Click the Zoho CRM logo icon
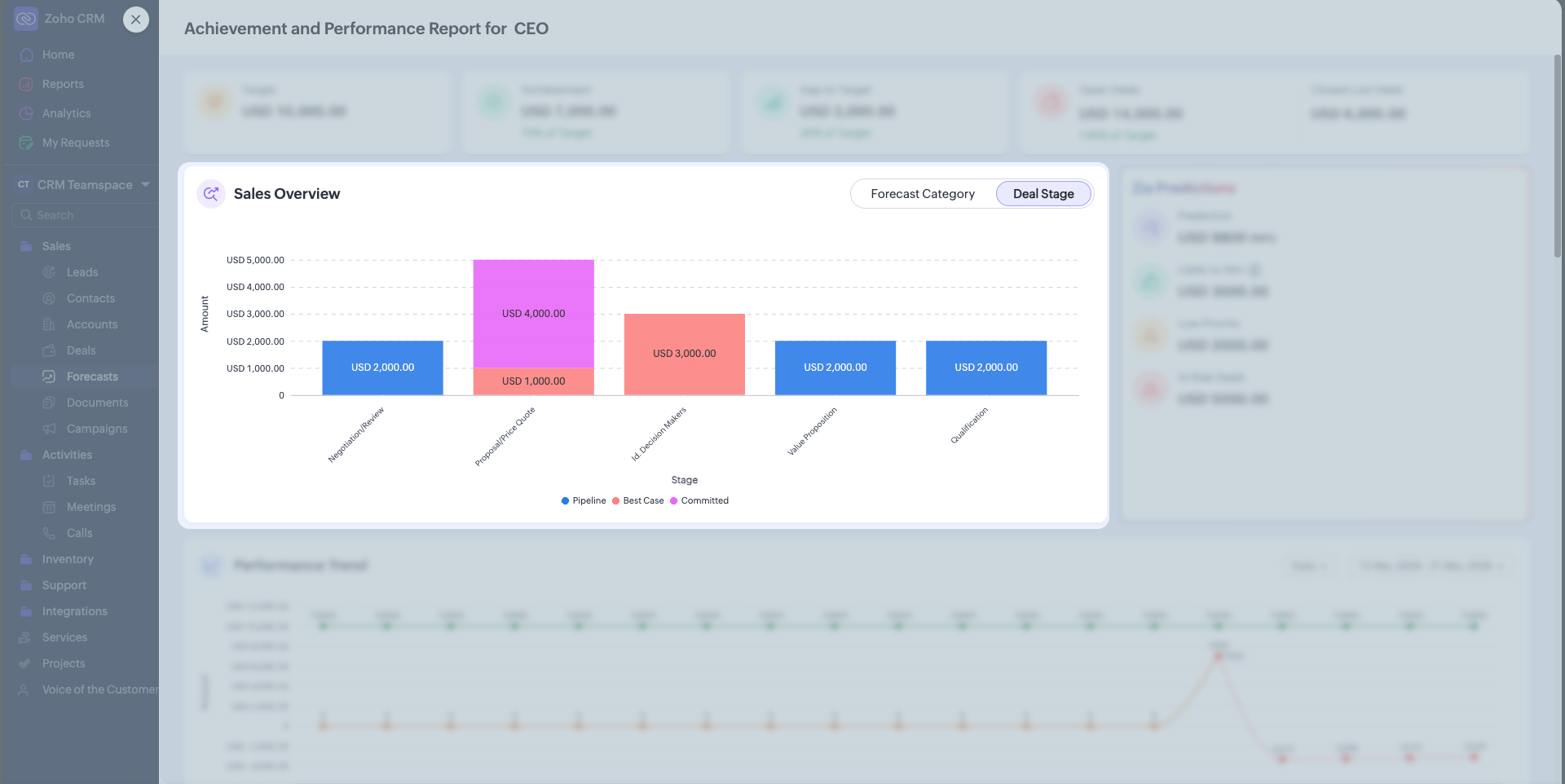The image size is (1565, 784). 26,19
